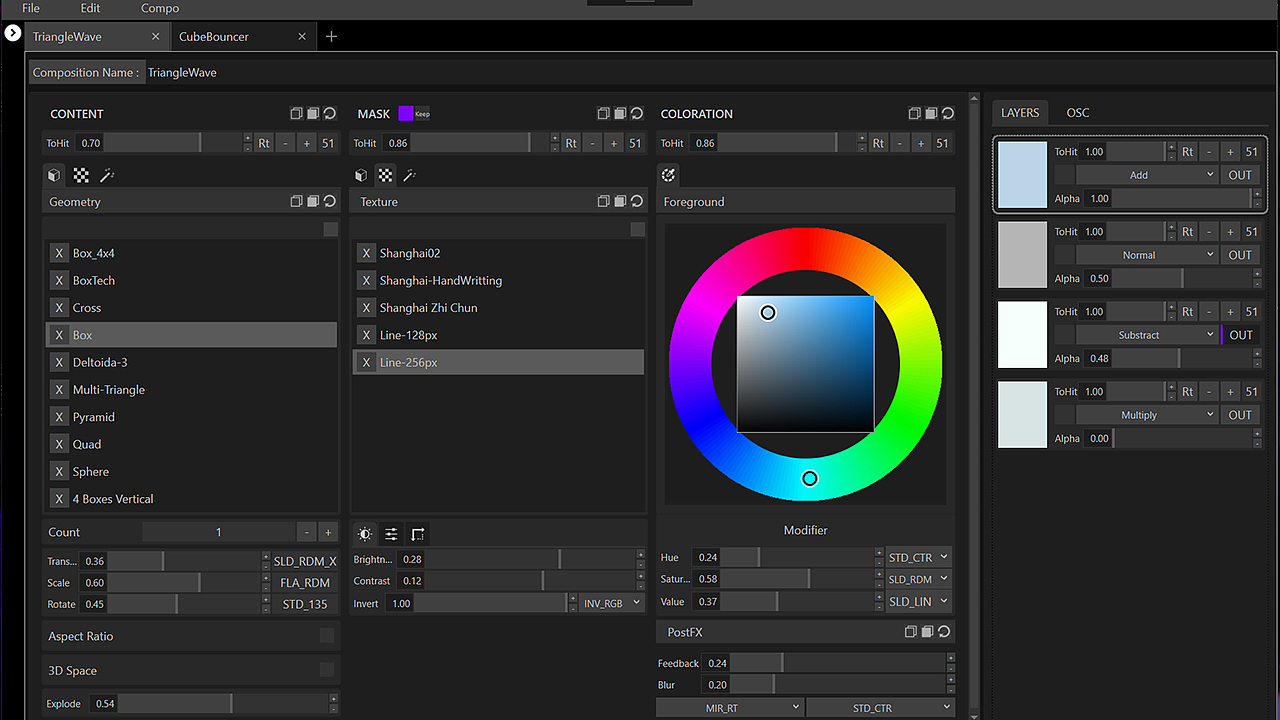Change the Multiply blend mode dropdown
Image resolution: width=1280 pixels, height=720 pixels.
(1147, 415)
